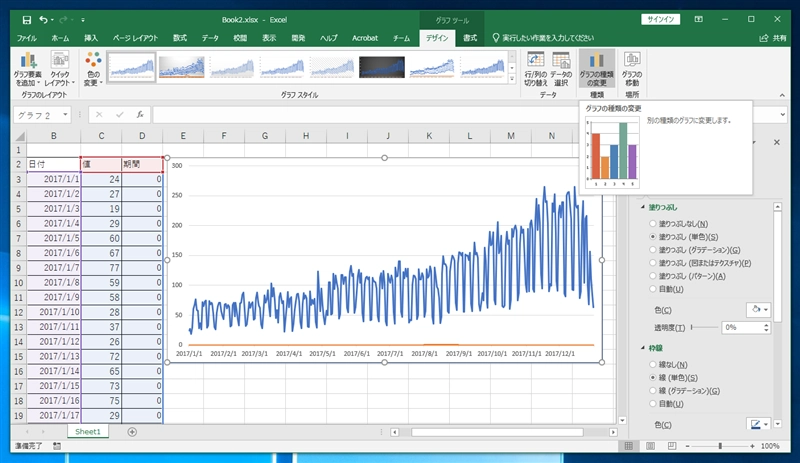Select cell B2 labeled 日付
This screenshot has height=463, width=800.
tap(54, 164)
